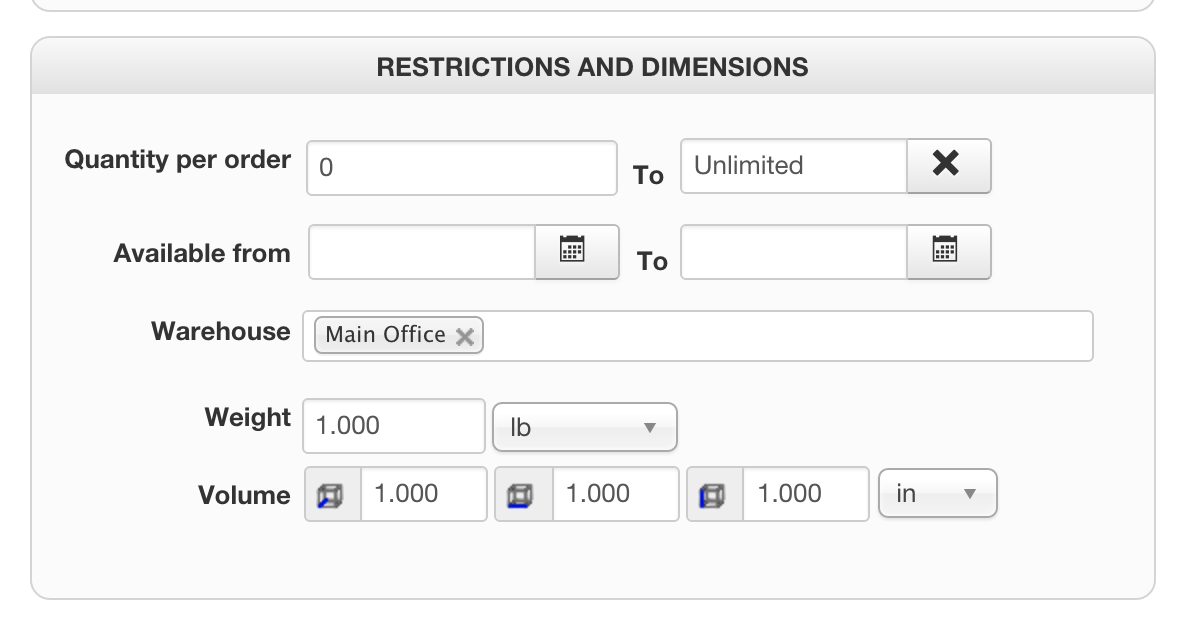Click the clear maximum quantity X button
This screenshot has width=1188, height=620.
(x=948, y=165)
